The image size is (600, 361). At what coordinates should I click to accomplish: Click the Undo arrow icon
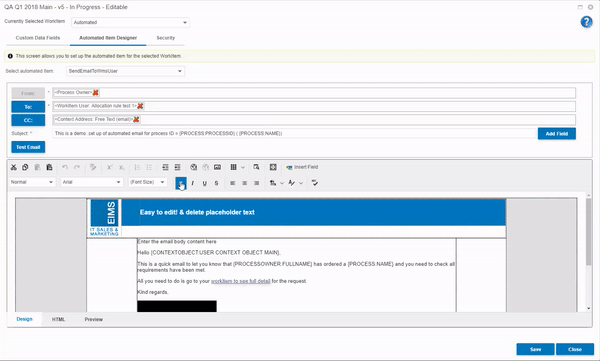click(65, 167)
